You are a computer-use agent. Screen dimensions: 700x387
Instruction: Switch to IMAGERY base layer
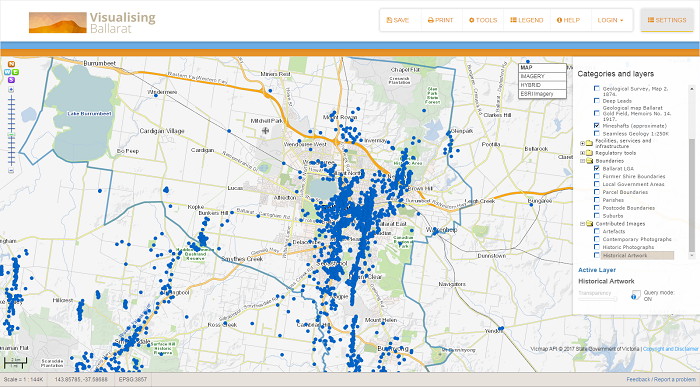(542, 76)
